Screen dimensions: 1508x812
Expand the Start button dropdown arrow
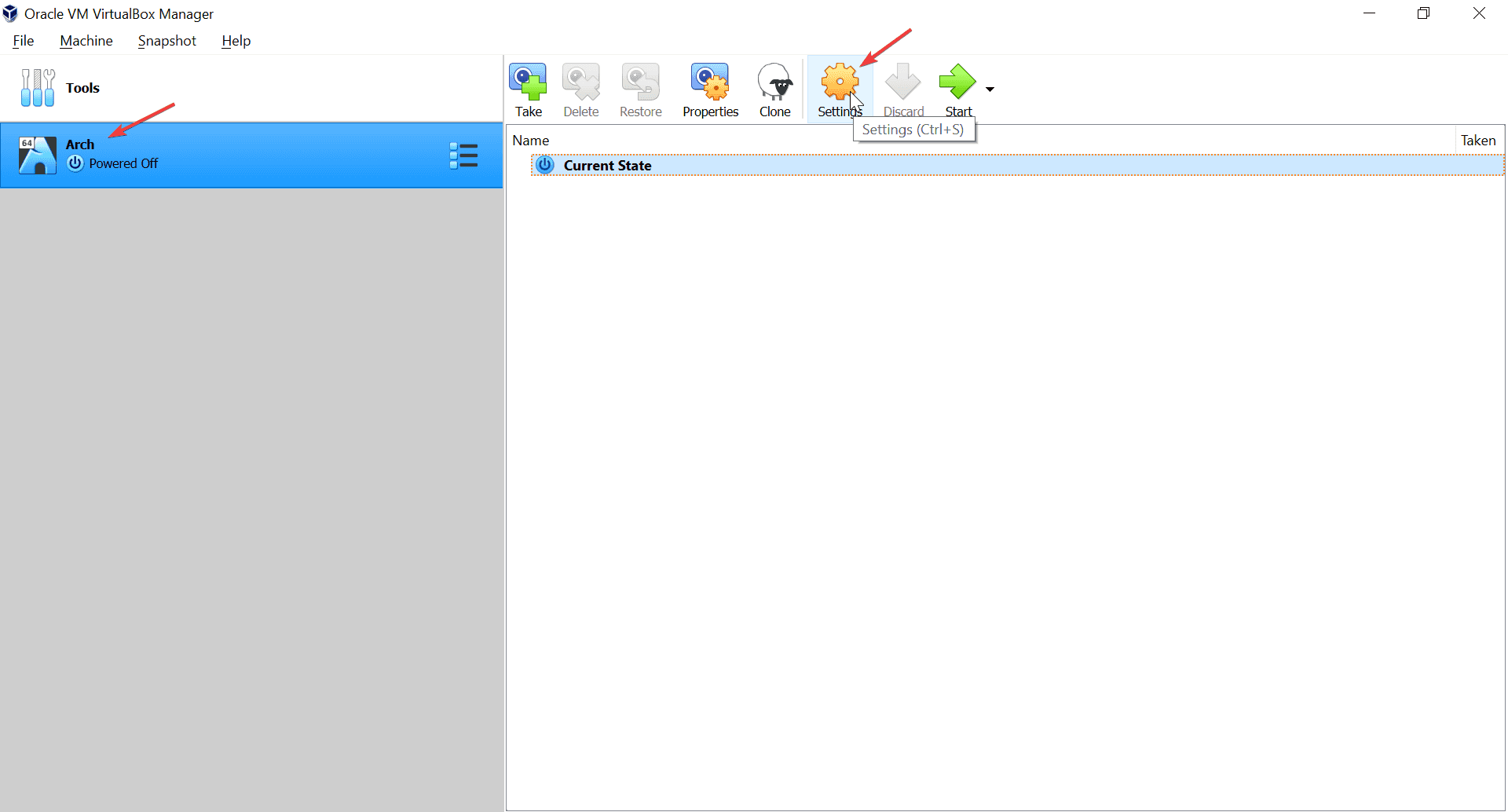point(990,90)
